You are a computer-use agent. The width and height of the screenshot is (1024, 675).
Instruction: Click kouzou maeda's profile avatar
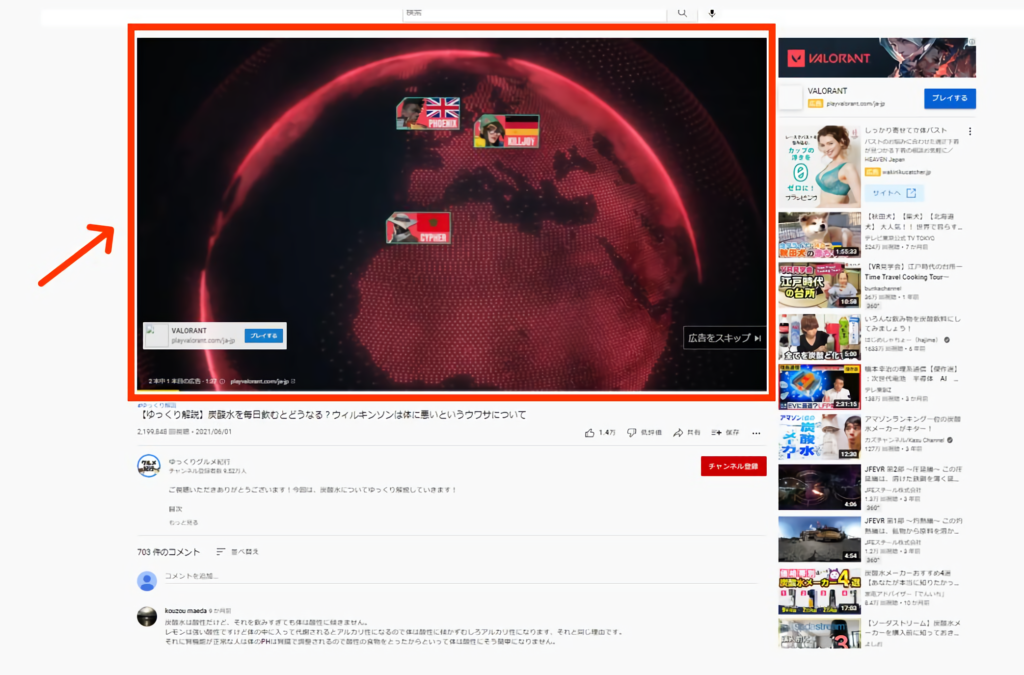pyautogui.click(x=147, y=616)
